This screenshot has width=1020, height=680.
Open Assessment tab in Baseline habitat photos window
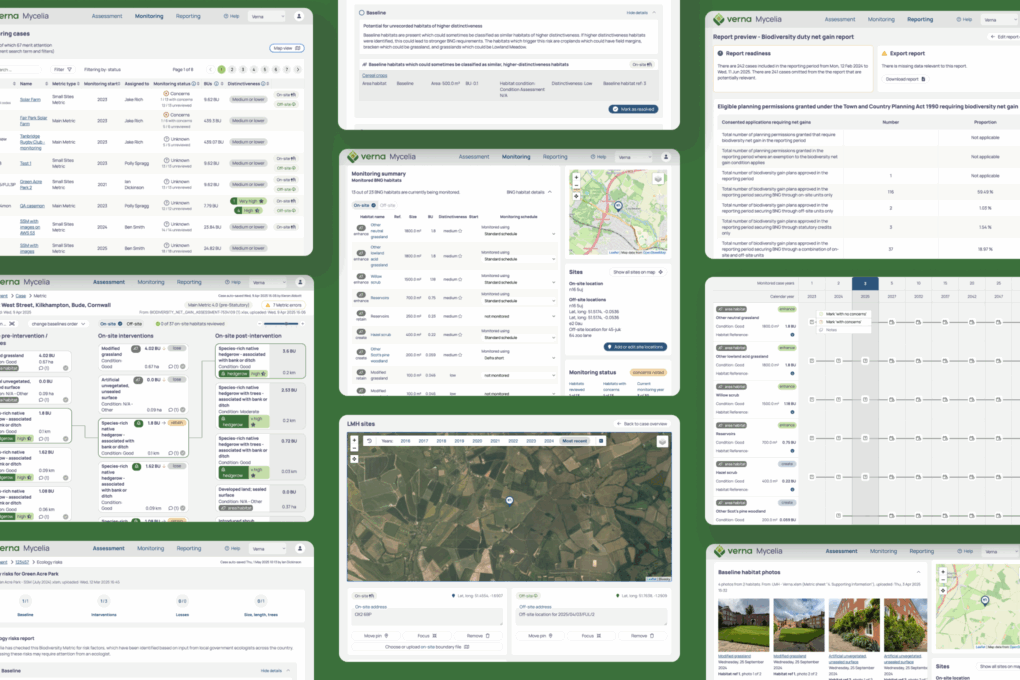pos(841,551)
